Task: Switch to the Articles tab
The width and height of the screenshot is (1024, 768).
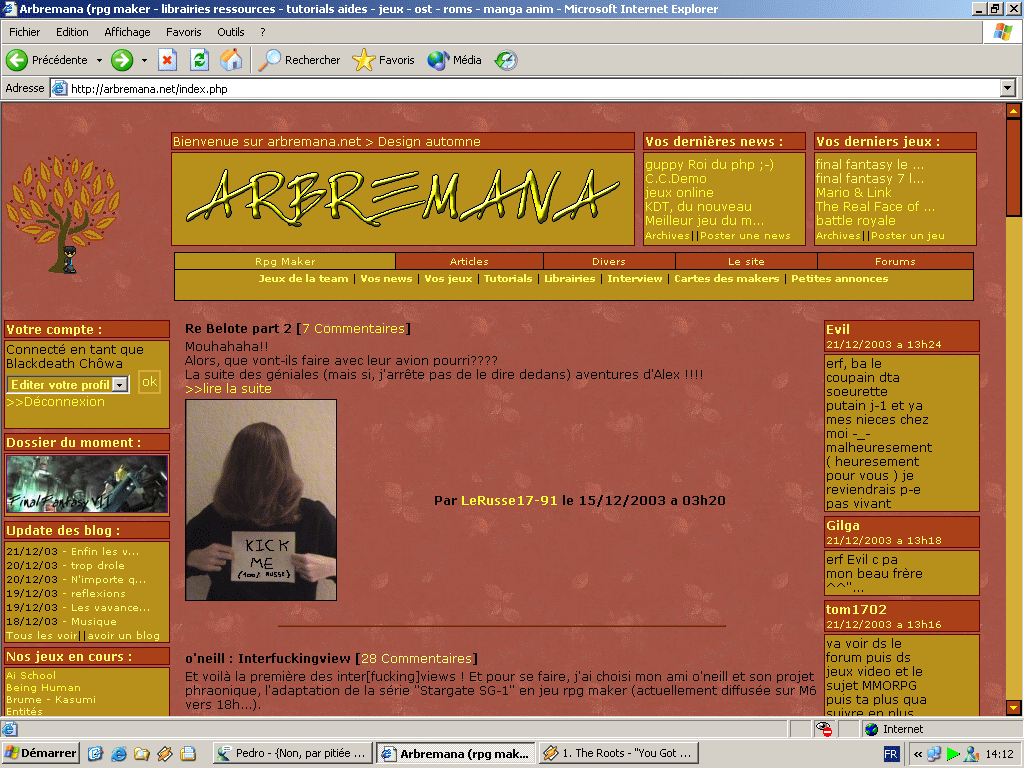Action: coord(469,261)
